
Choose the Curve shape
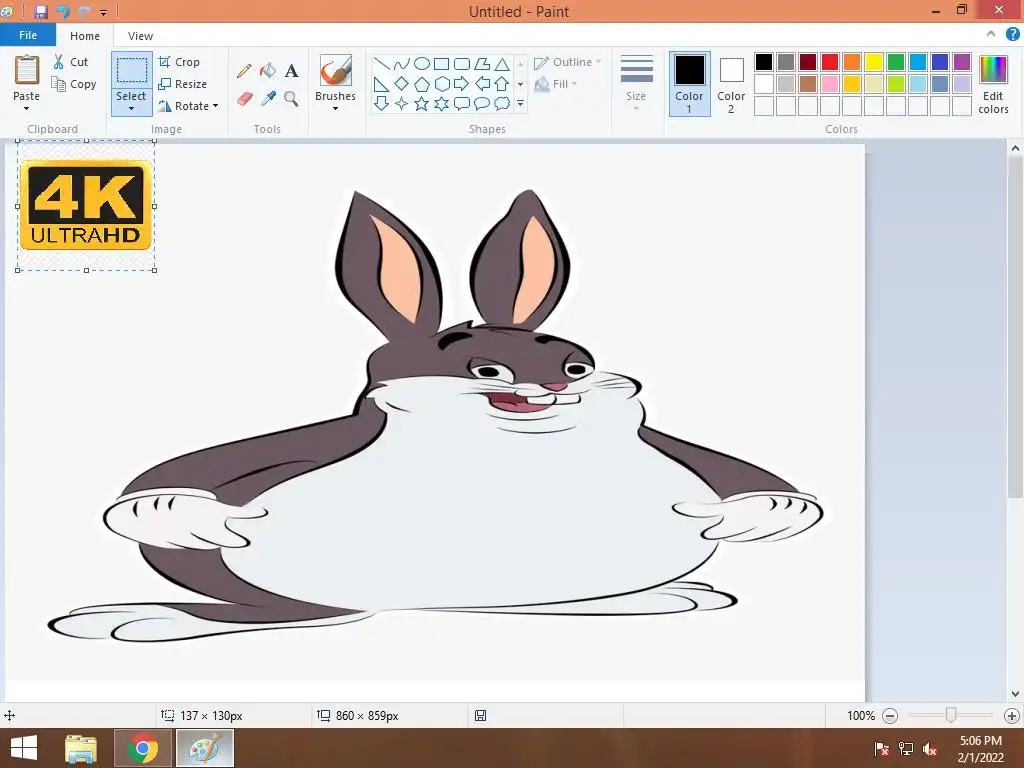click(x=402, y=63)
